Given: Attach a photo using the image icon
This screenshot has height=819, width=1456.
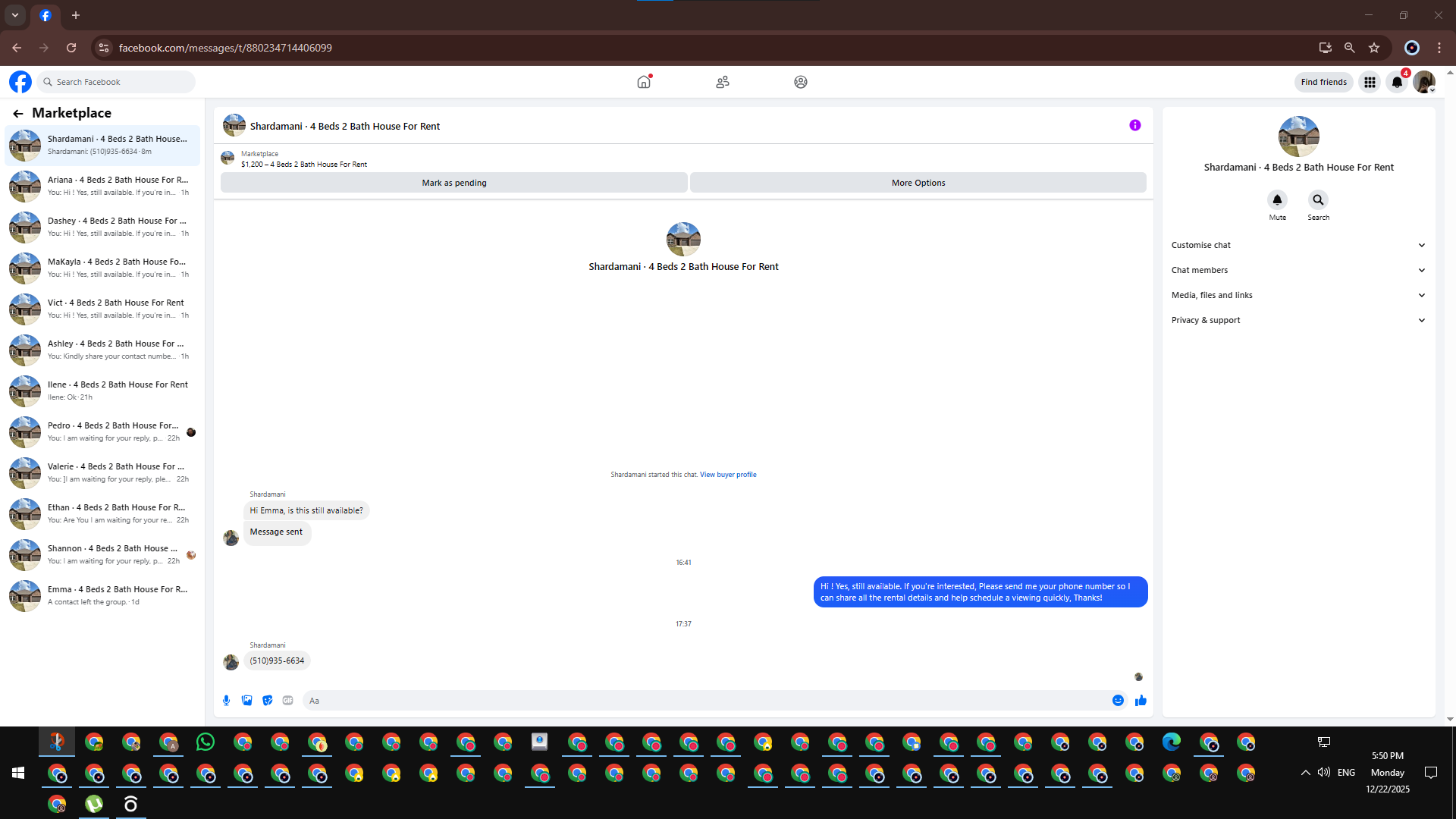Looking at the screenshot, I should [246, 701].
